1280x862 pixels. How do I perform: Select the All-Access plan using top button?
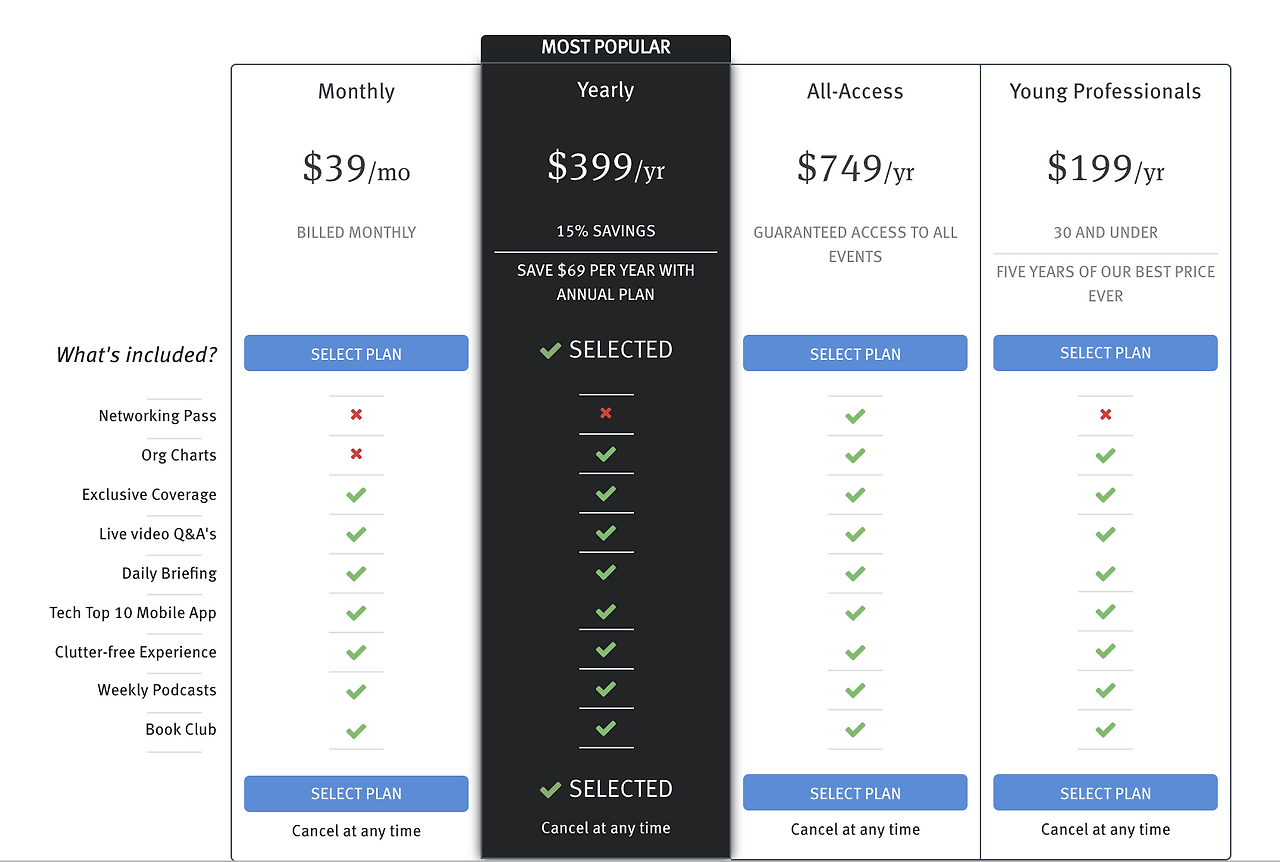coord(855,353)
